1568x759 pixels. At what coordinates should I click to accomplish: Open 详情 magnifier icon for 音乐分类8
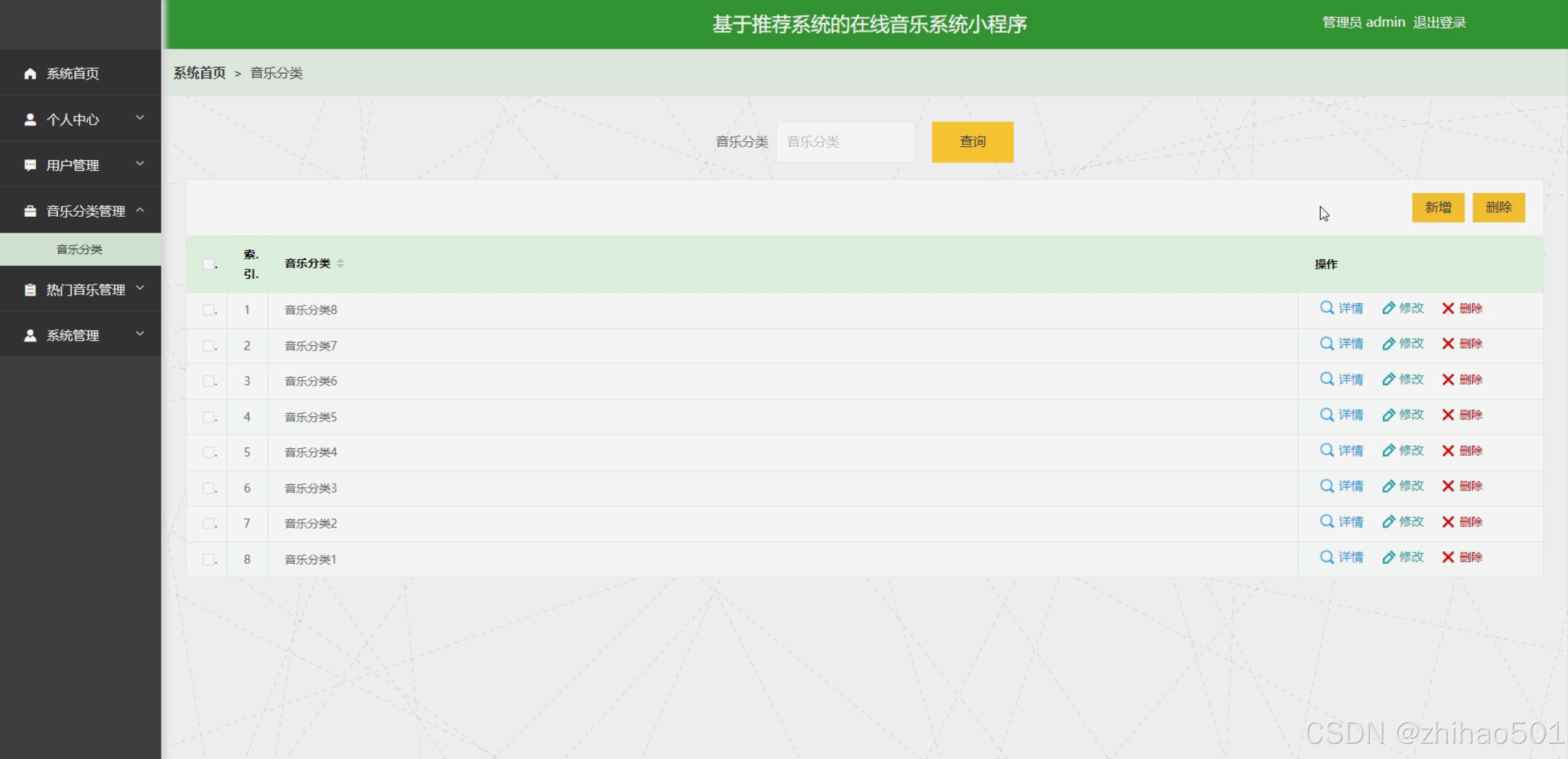coord(1326,308)
